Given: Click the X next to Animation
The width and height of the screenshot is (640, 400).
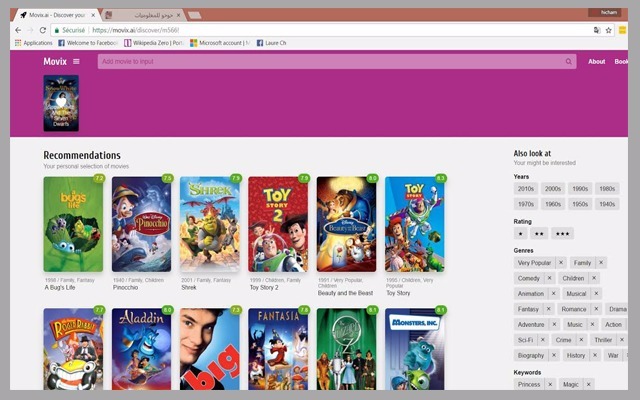Looking at the screenshot, I should (x=554, y=293).
